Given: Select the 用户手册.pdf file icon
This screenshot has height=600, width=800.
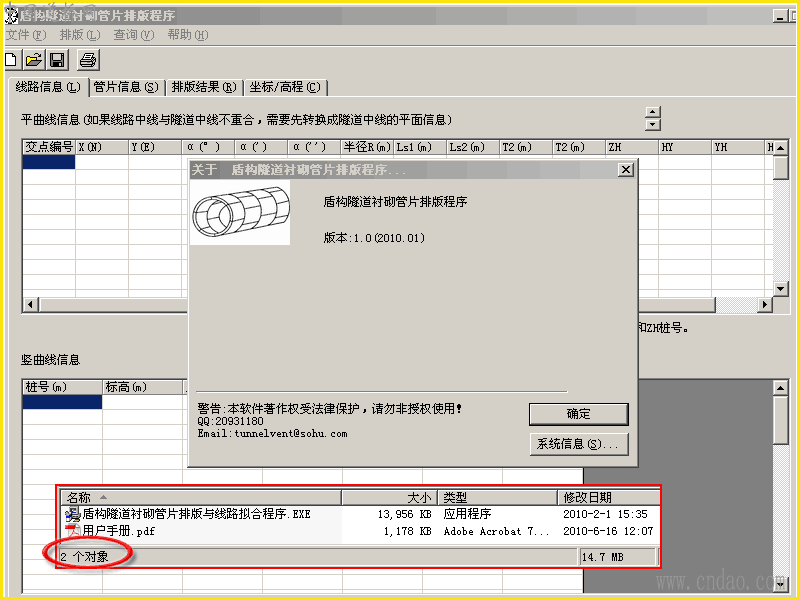Looking at the screenshot, I should pos(72,531).
